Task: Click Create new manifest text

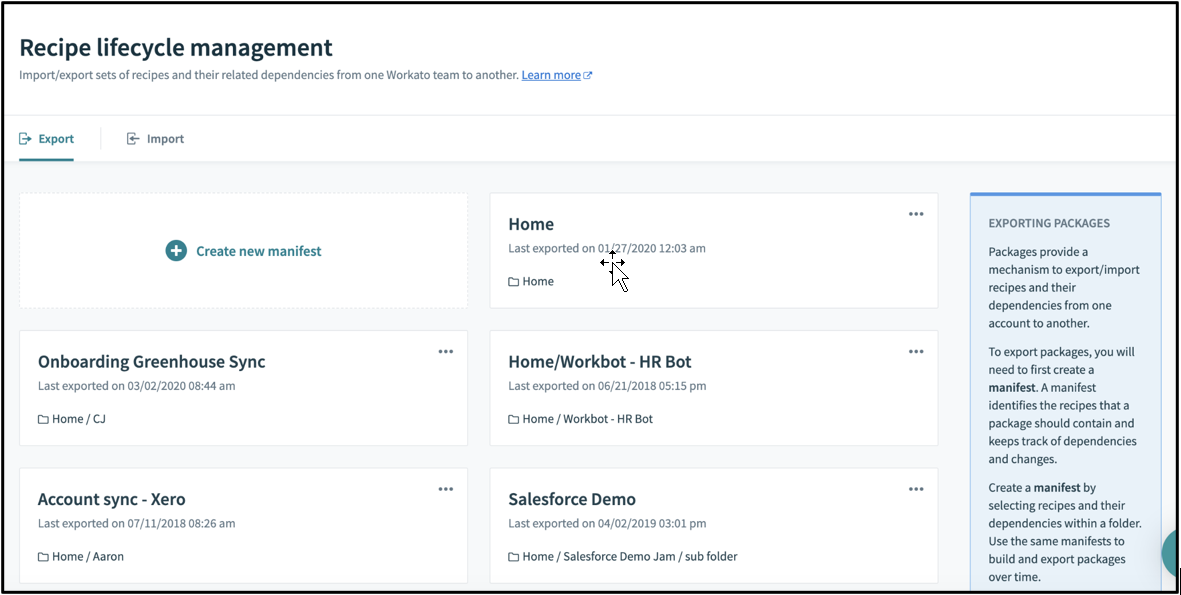Action: [x=258, y=252]
